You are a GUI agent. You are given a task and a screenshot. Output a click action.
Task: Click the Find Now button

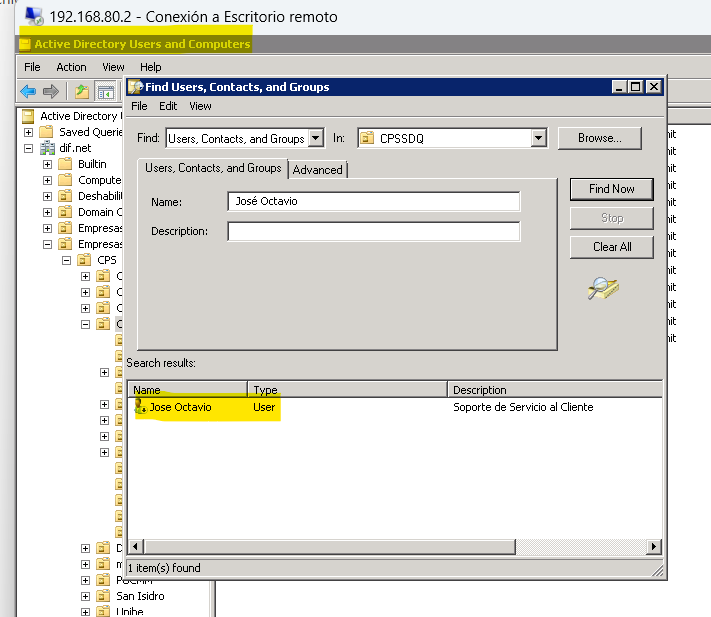(612, 189)
